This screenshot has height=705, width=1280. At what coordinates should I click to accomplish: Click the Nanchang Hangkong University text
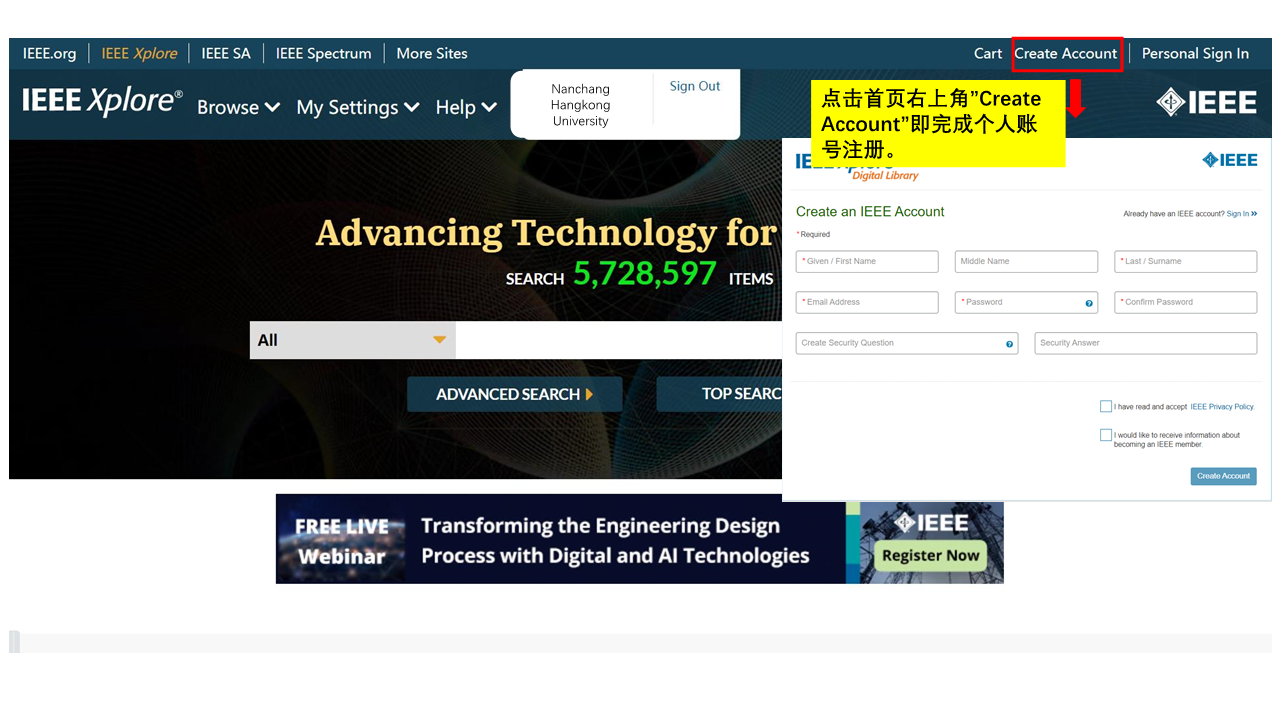pos(580,105)
